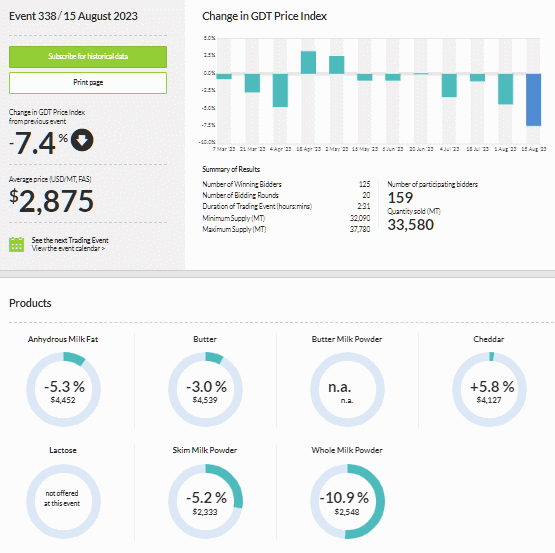This screenshot has width=555, height=553.
Task: Click the Number of Bidding Rounds row
Action: pos(286,195)
